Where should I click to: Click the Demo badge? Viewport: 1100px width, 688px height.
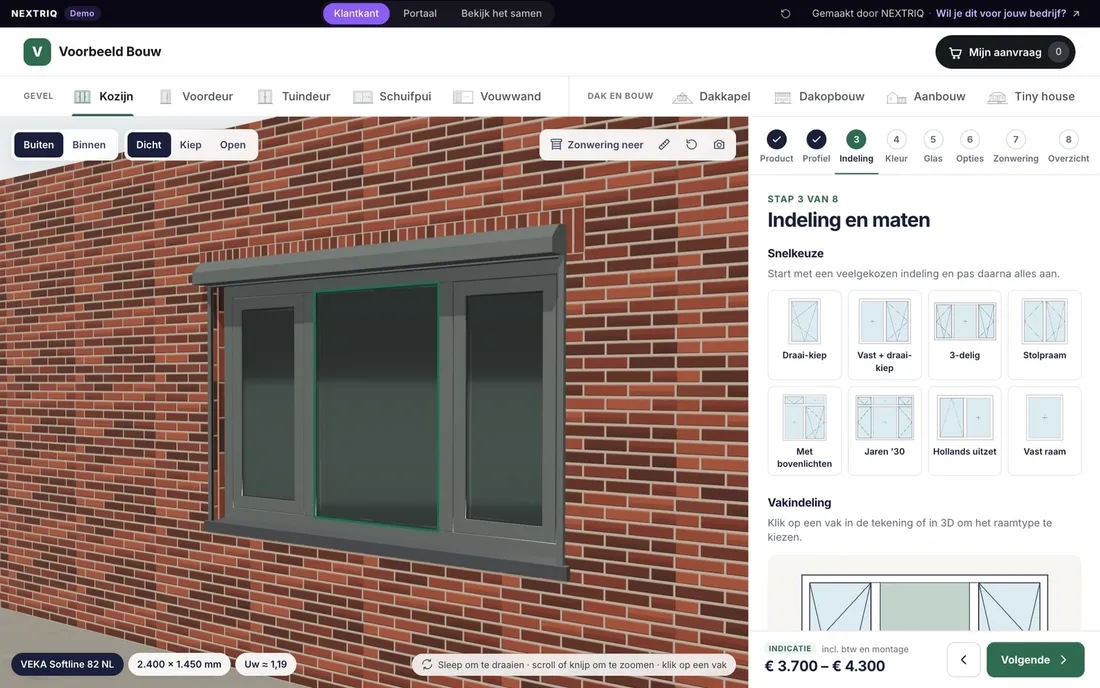82,13
